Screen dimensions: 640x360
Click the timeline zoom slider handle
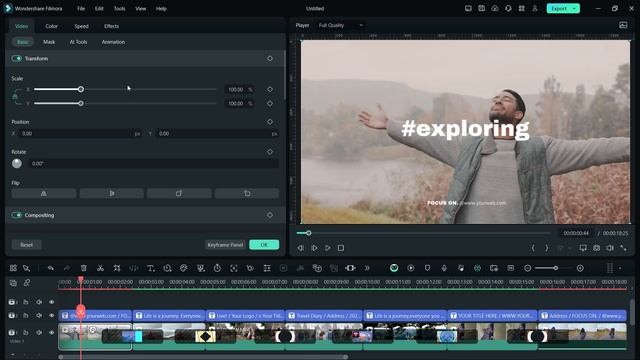[556, 268]
